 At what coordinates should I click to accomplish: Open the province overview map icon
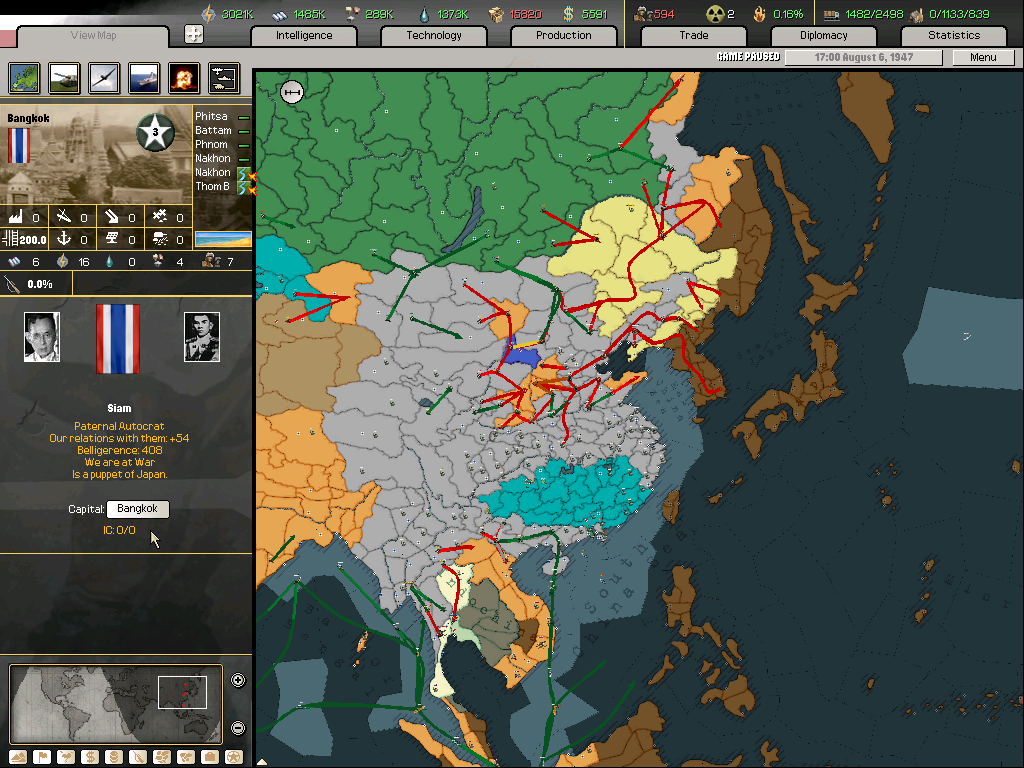24,77
